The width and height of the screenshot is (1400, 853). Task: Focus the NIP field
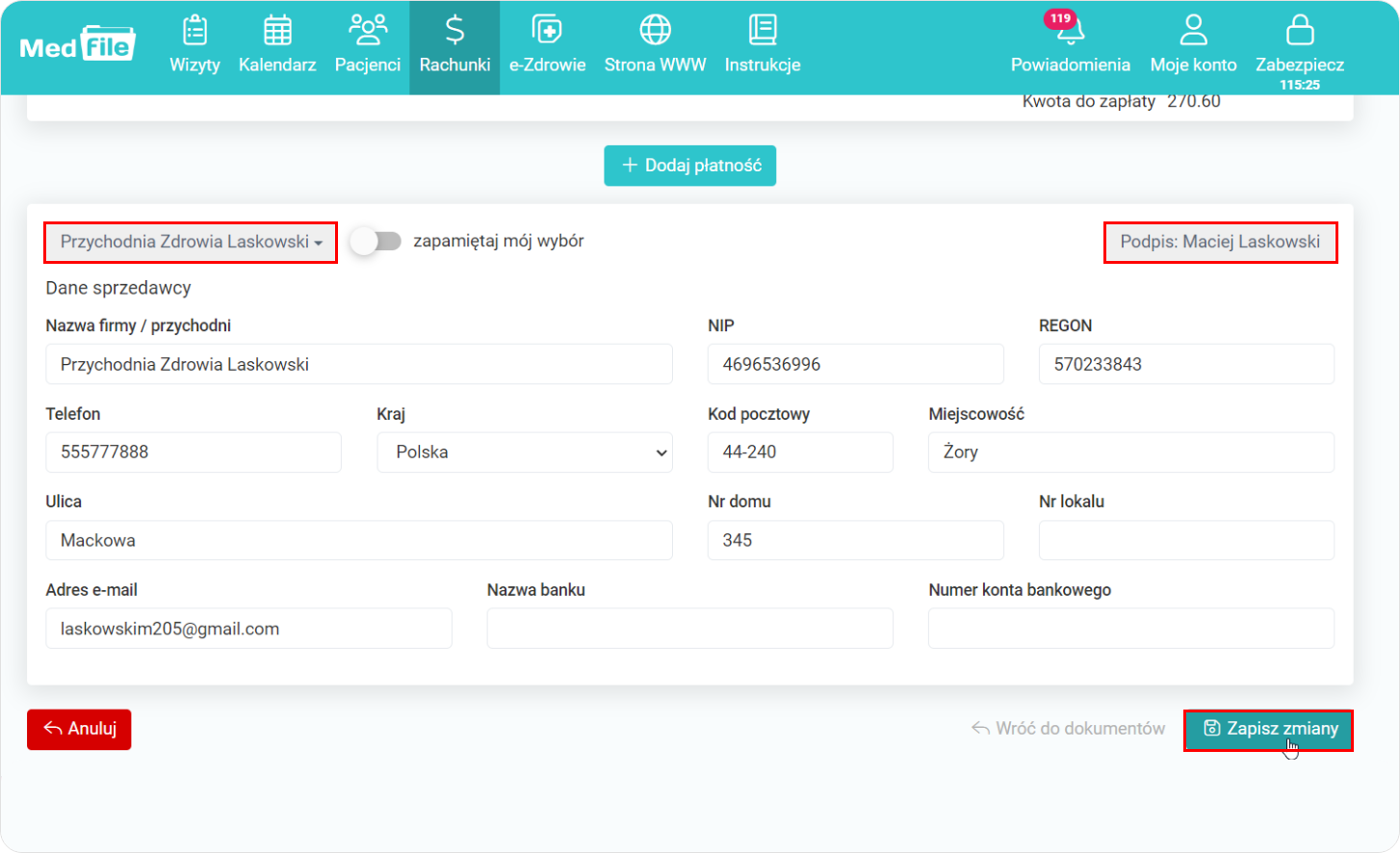click(x=856, y=364)
